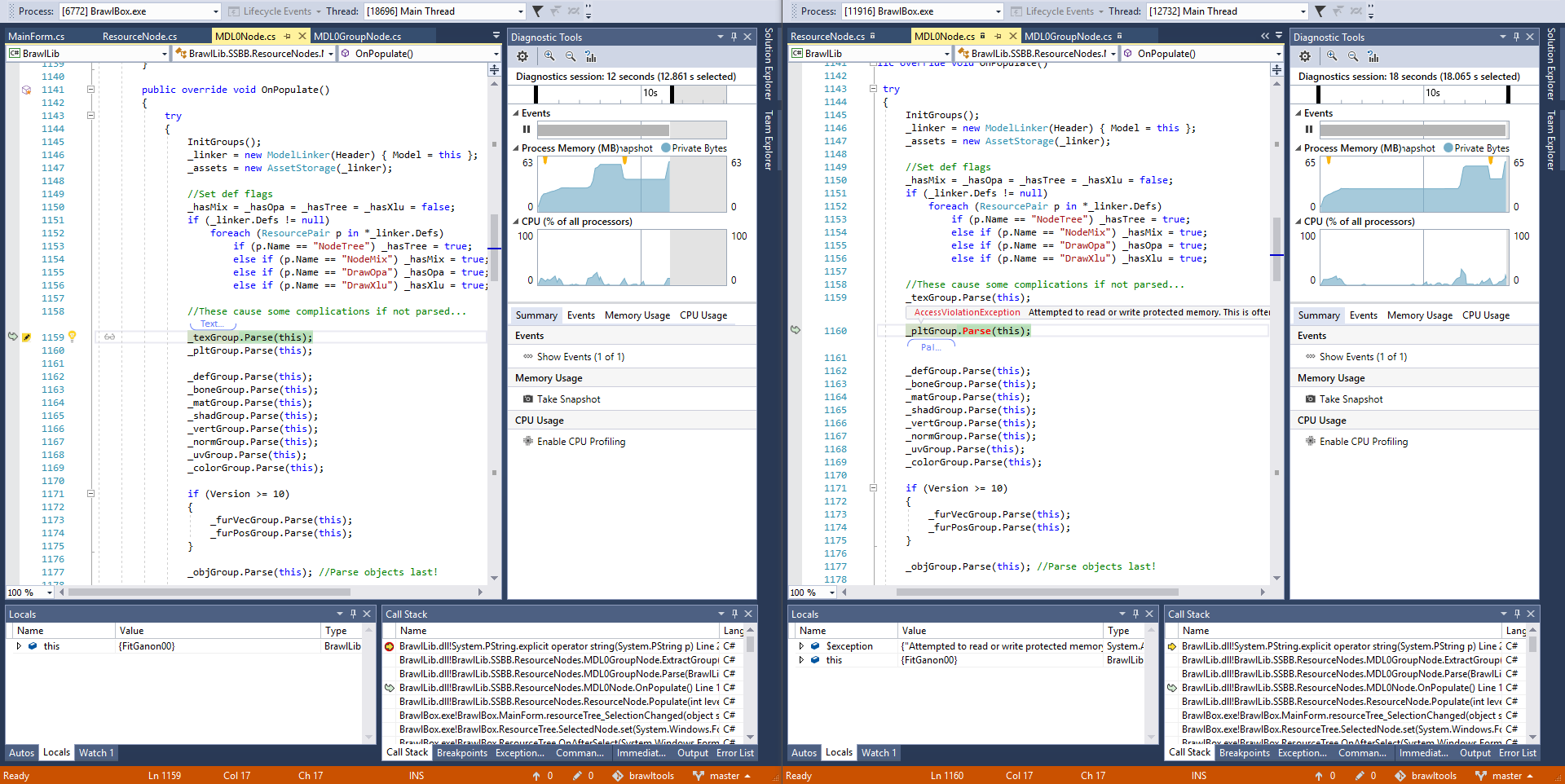
Task: Open Watch 1 tab in left window
Action: (96, 753)
